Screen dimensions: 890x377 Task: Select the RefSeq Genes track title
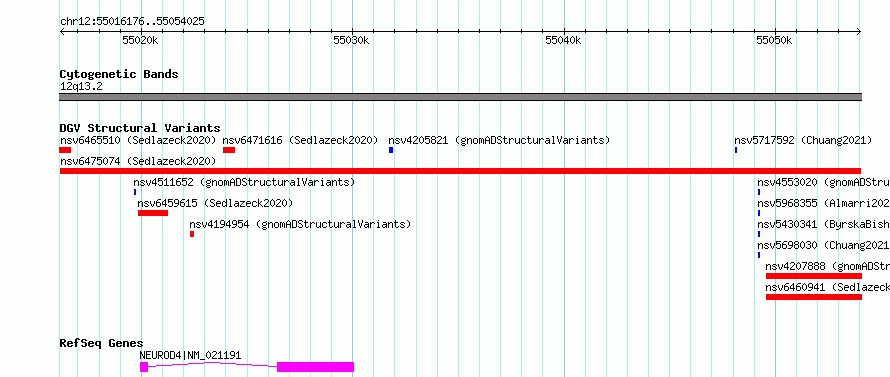pyautogui.click(x=102, y=343)
